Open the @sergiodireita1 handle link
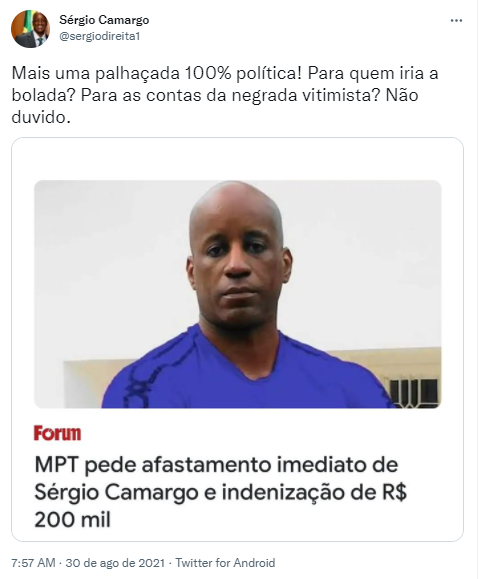483x579 pixels. tap(100, 37)
